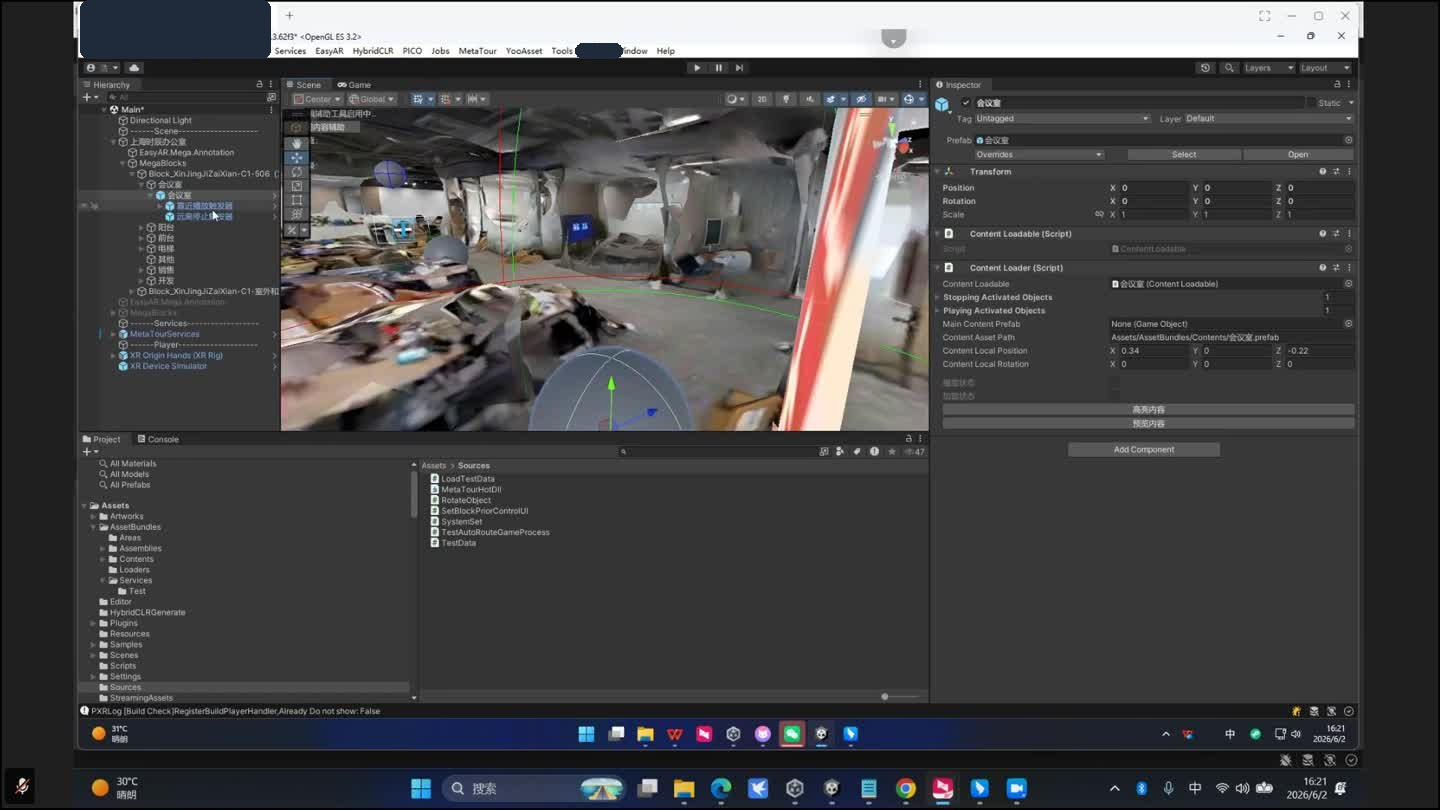Open Center pivot mode dropdown
1440x810 pixels.
(317, 99)
